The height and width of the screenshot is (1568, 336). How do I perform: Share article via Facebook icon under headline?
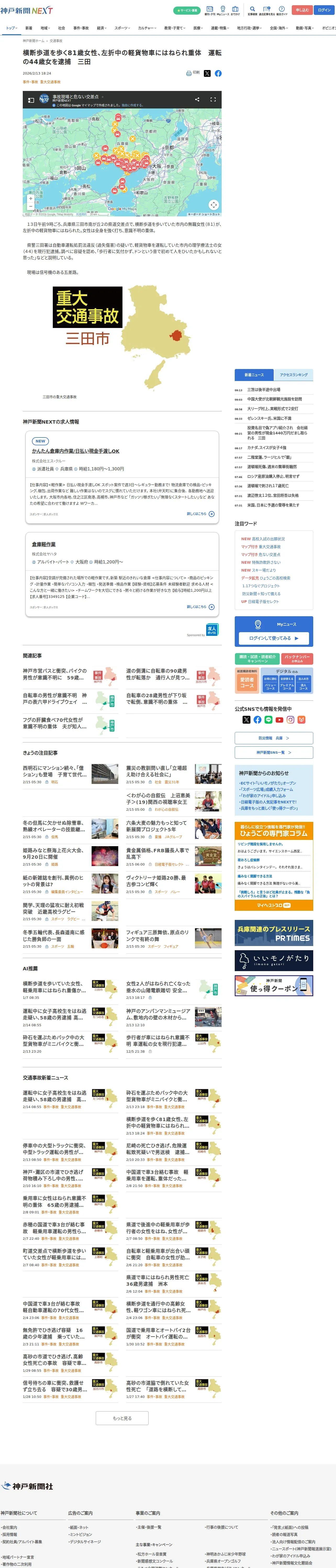click(218, 73)
